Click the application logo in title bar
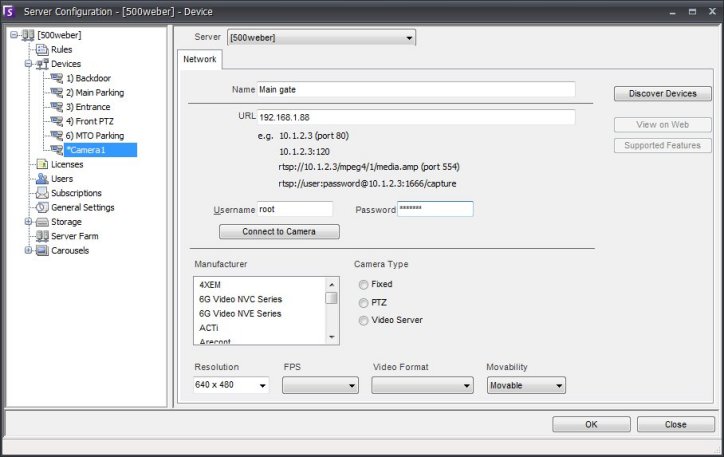724x457 pixels. tap(9, 12)
